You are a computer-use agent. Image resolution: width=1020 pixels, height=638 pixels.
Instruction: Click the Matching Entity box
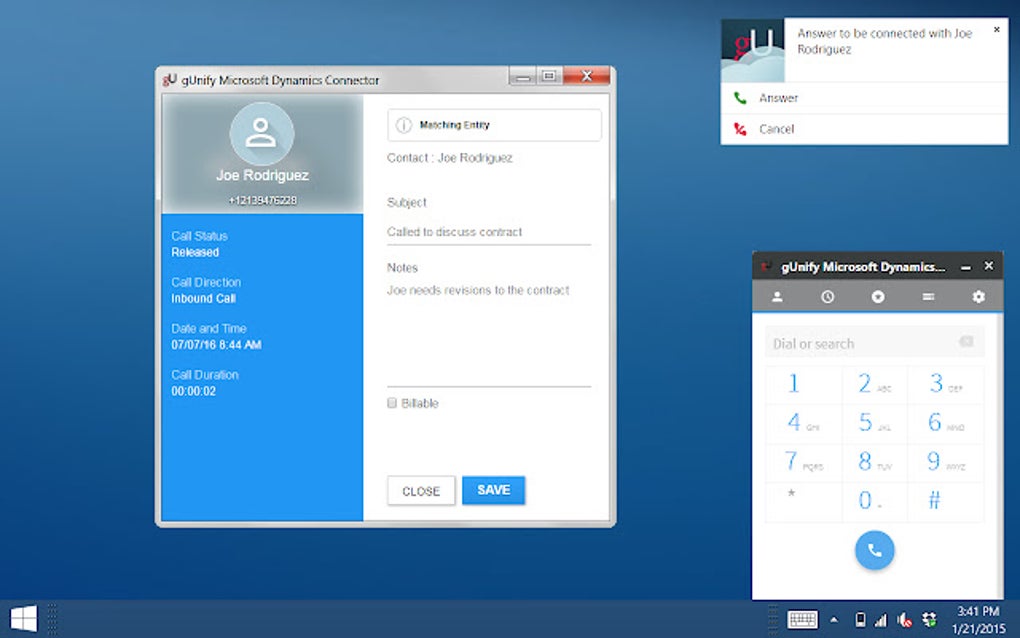(494, 125)
